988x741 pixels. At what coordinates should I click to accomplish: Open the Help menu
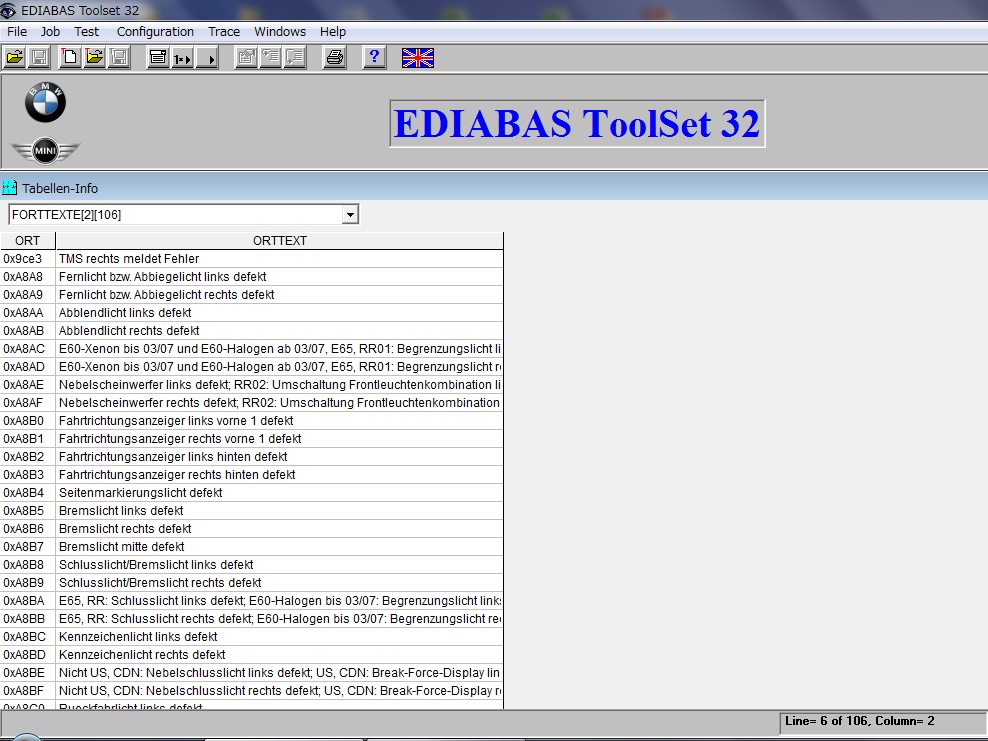(x=333, y=32)
